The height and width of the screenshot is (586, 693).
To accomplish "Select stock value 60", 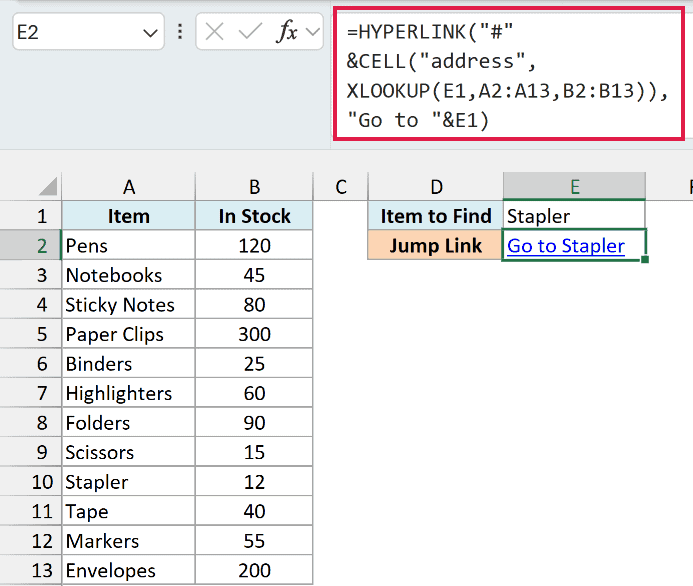I will pyautogui.click(x=254, y=393).
